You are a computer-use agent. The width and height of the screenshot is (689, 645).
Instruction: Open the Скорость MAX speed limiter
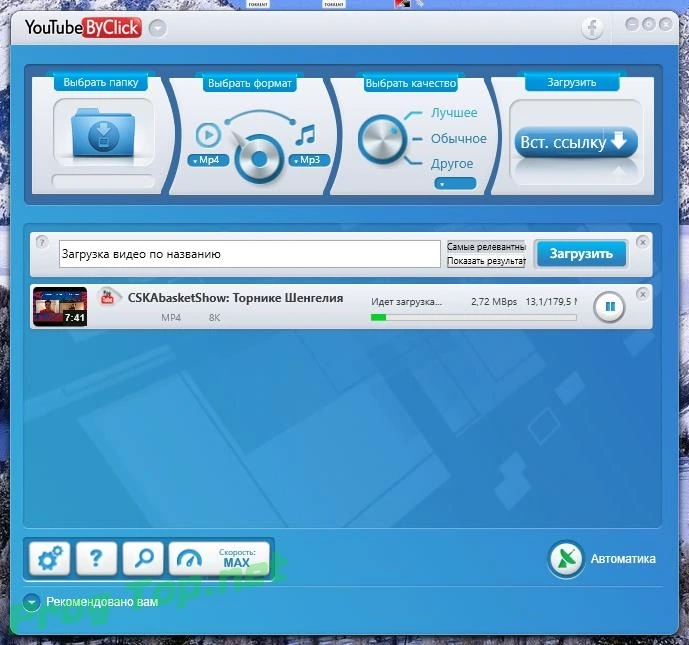(219, 558)
